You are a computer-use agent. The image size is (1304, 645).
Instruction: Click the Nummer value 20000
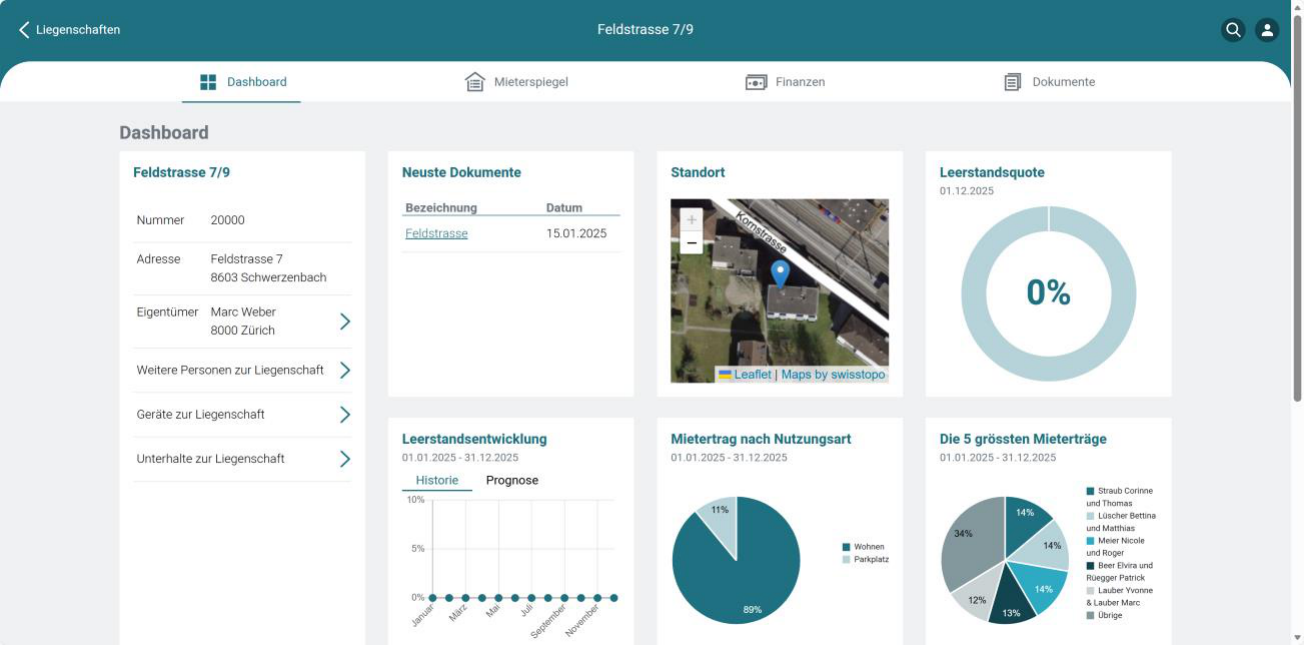[228, 220]
